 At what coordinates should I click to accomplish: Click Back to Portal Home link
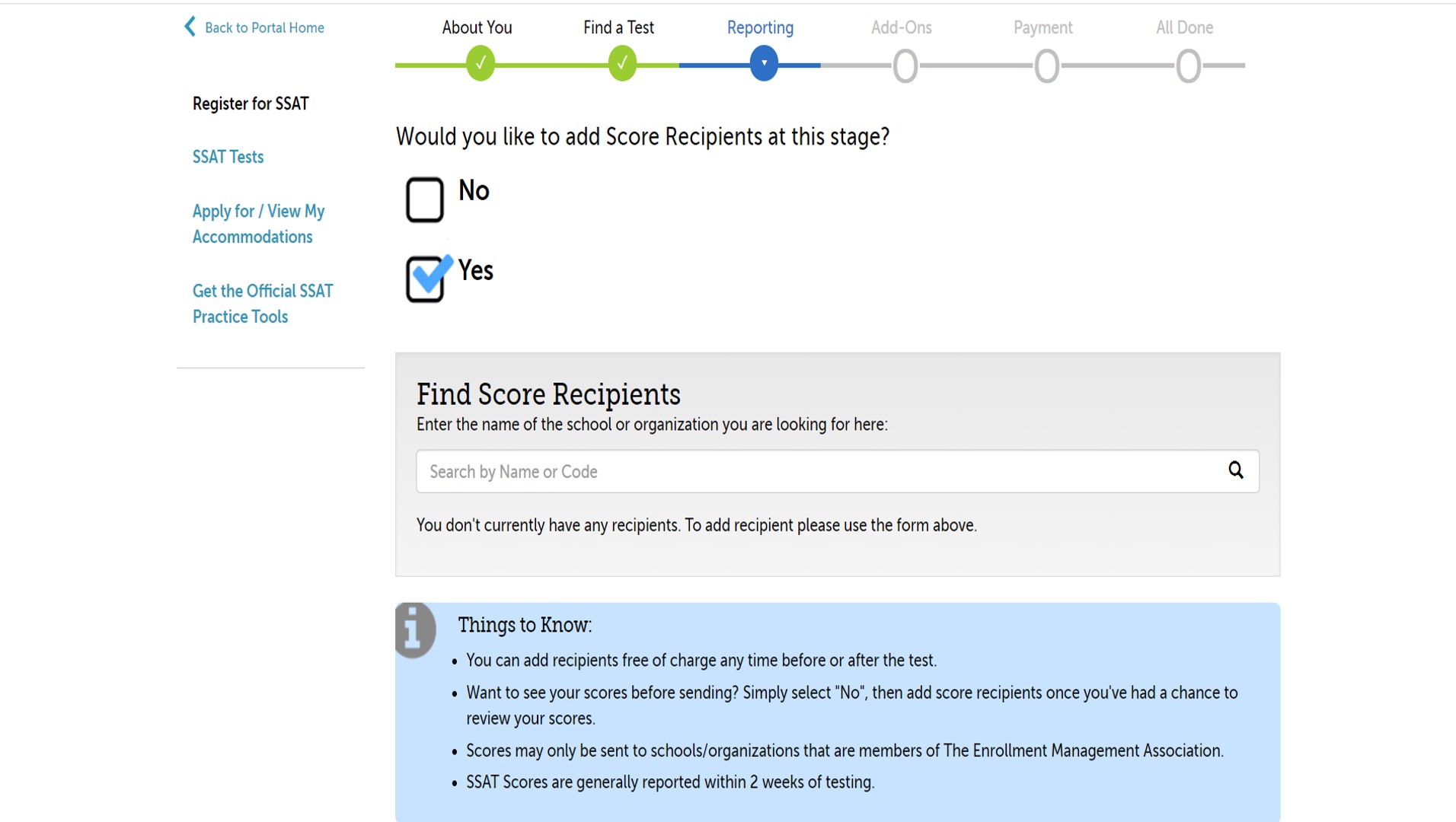[x=264, y=27]
